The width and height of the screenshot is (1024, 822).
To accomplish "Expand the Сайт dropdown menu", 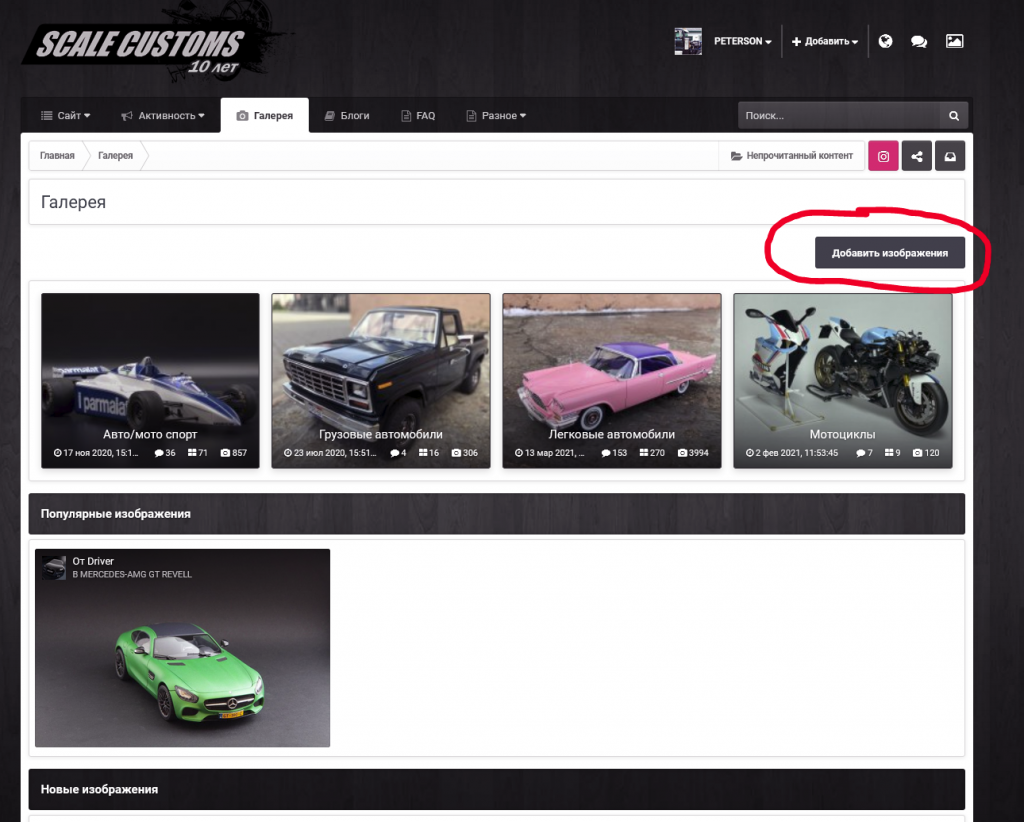I will pos(65,116).
